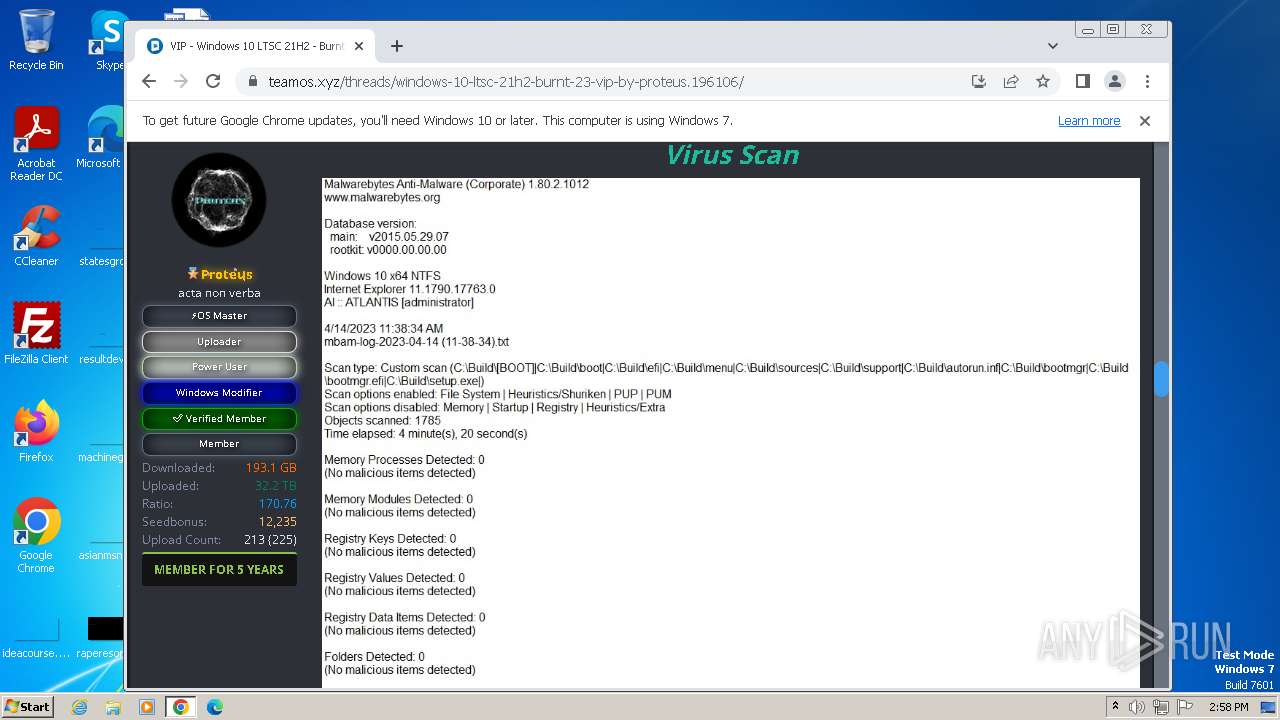1280x720 pixels.
Task: Open Microsoft Edge from the taskbar
Action: click(215, 707)
